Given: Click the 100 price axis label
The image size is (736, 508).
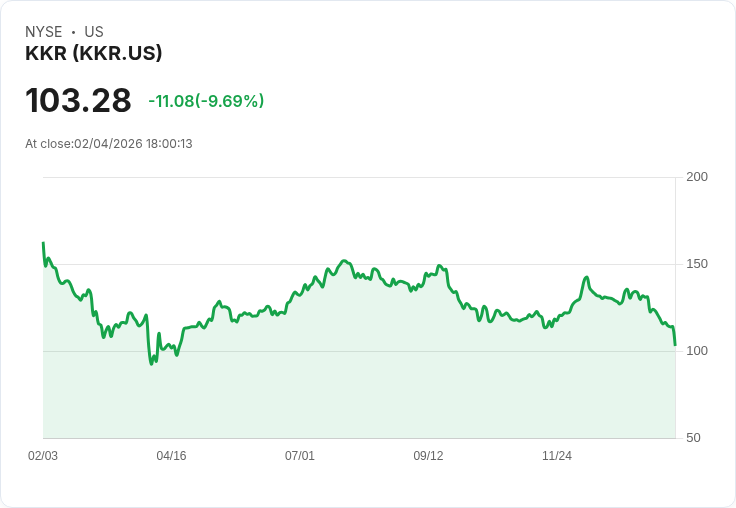Looking at the screenshot, I should pos(697,351).
